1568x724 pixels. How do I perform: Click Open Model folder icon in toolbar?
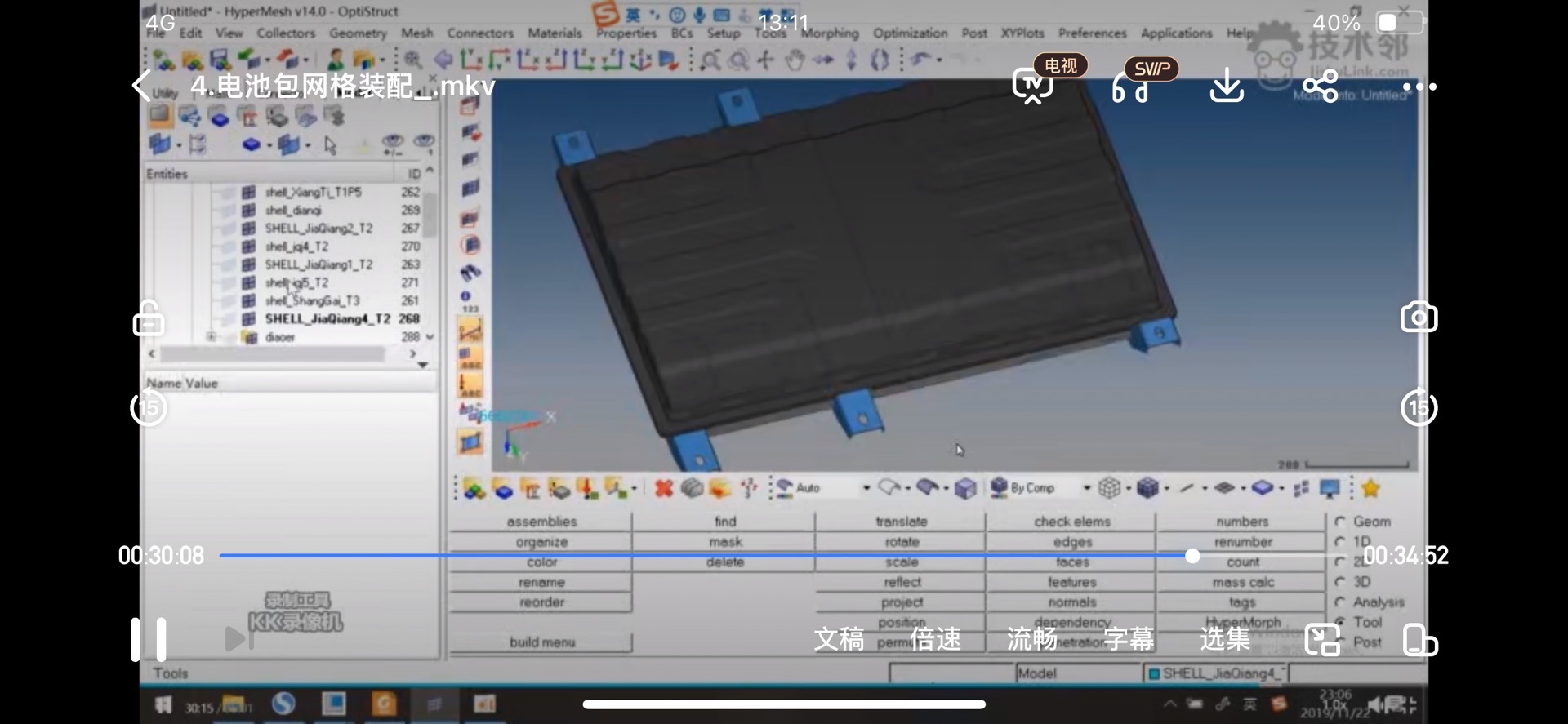[193, 60]
